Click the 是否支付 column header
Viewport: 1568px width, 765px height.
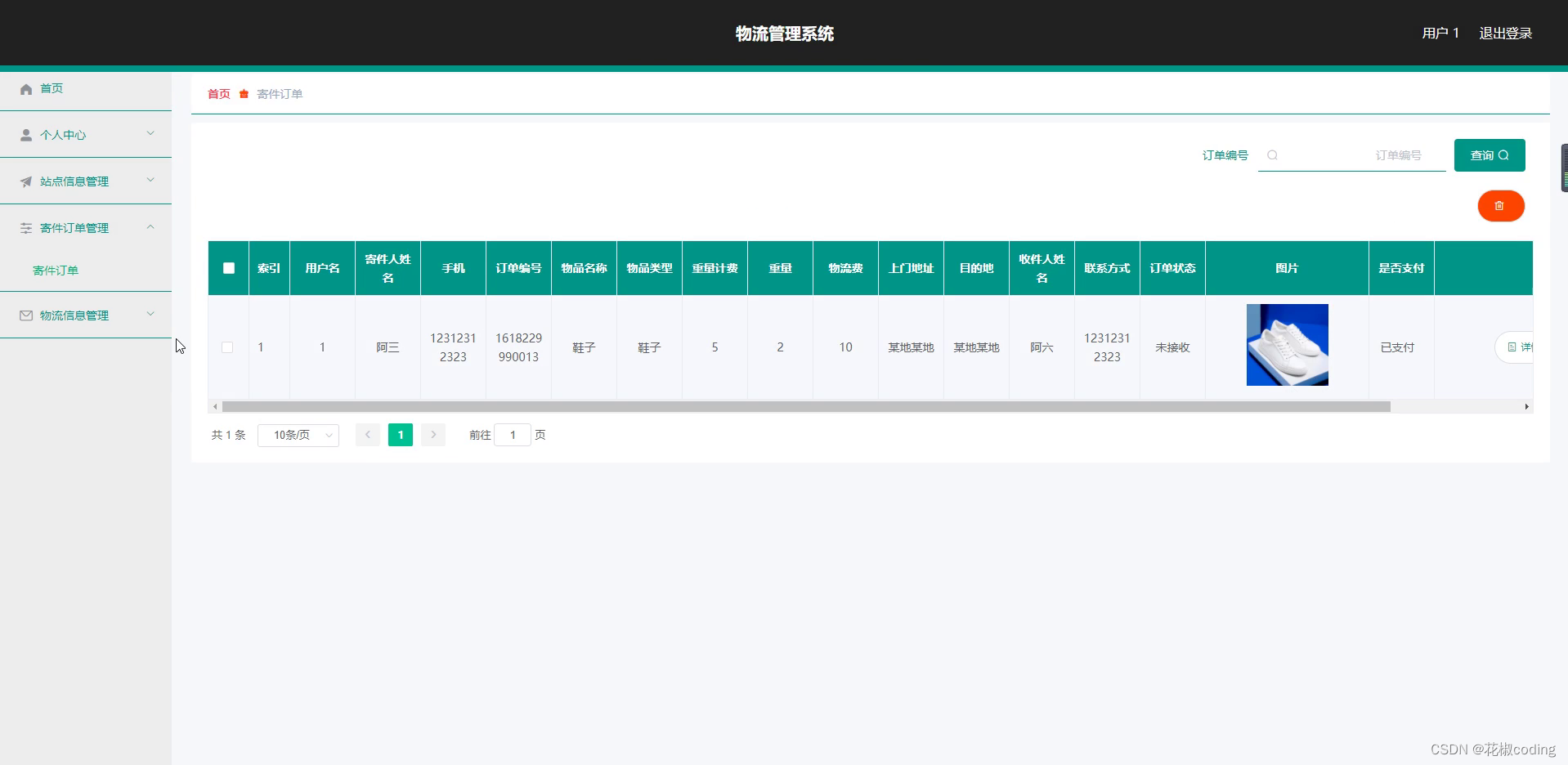point(1401,268)
